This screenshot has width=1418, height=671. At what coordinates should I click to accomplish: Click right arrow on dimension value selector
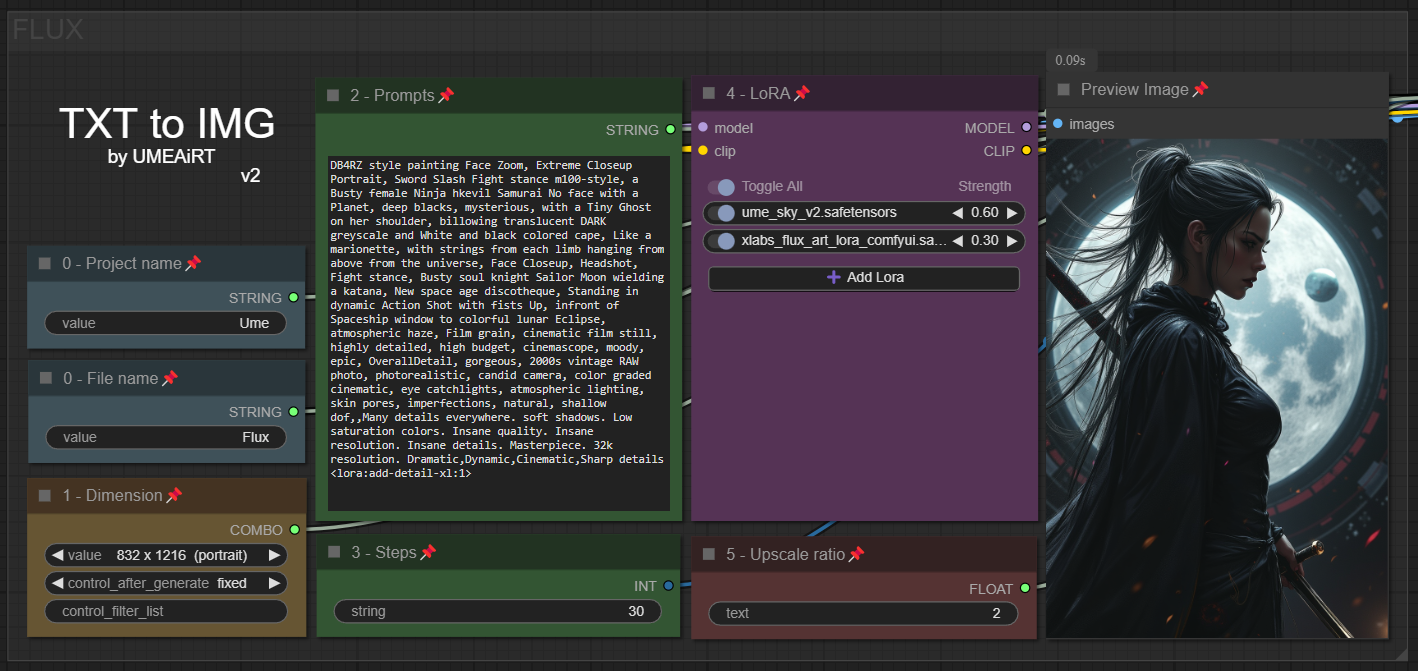click(x=274, y=555)
